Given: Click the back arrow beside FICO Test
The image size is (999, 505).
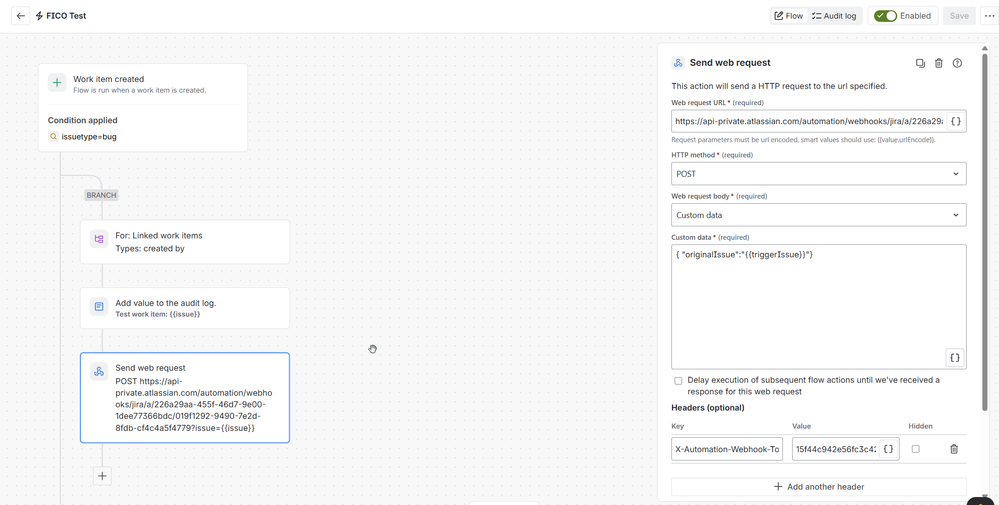Looking at the screenshot, I should (20, 16).
